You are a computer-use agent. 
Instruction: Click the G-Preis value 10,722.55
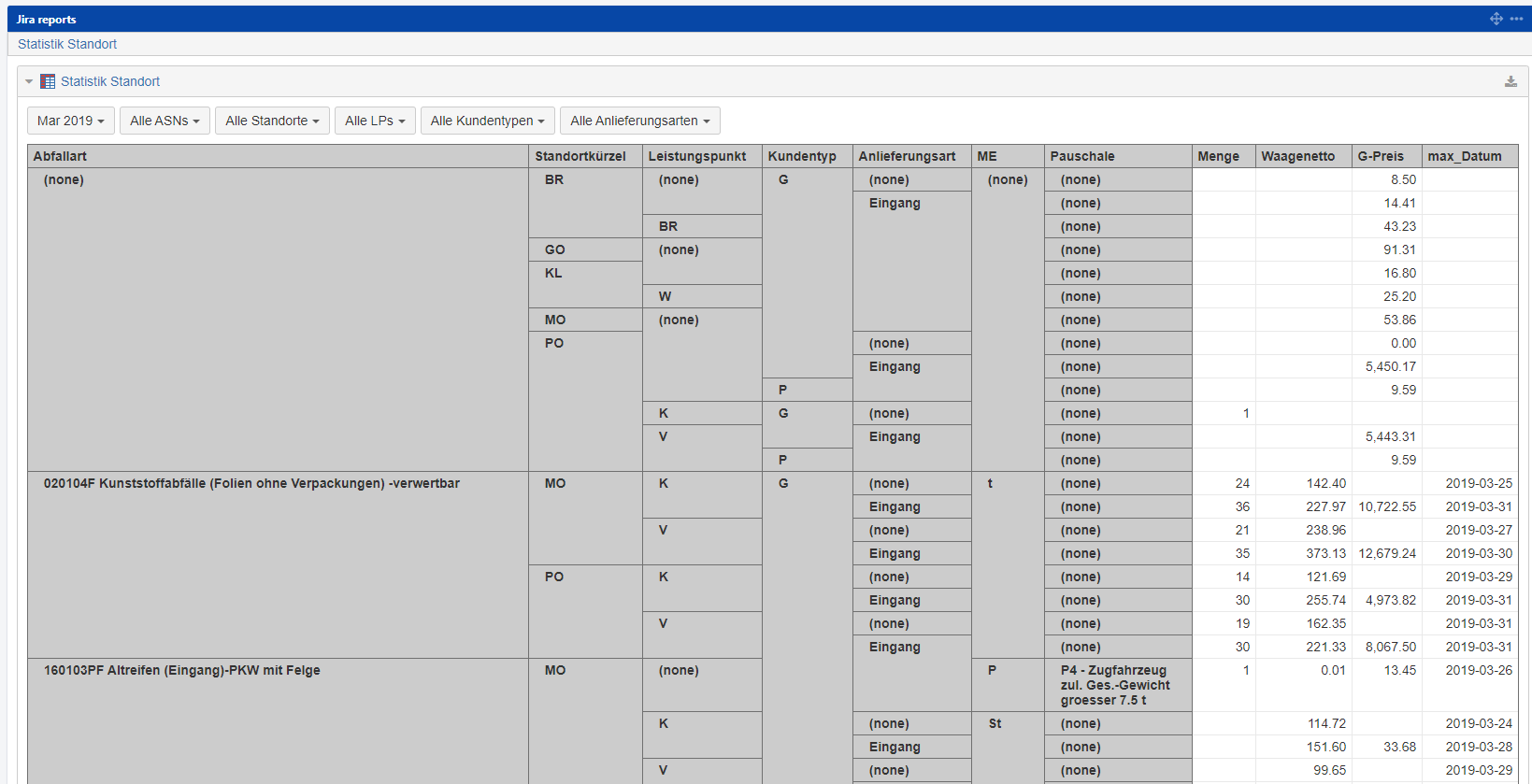tap(1387, 506)
